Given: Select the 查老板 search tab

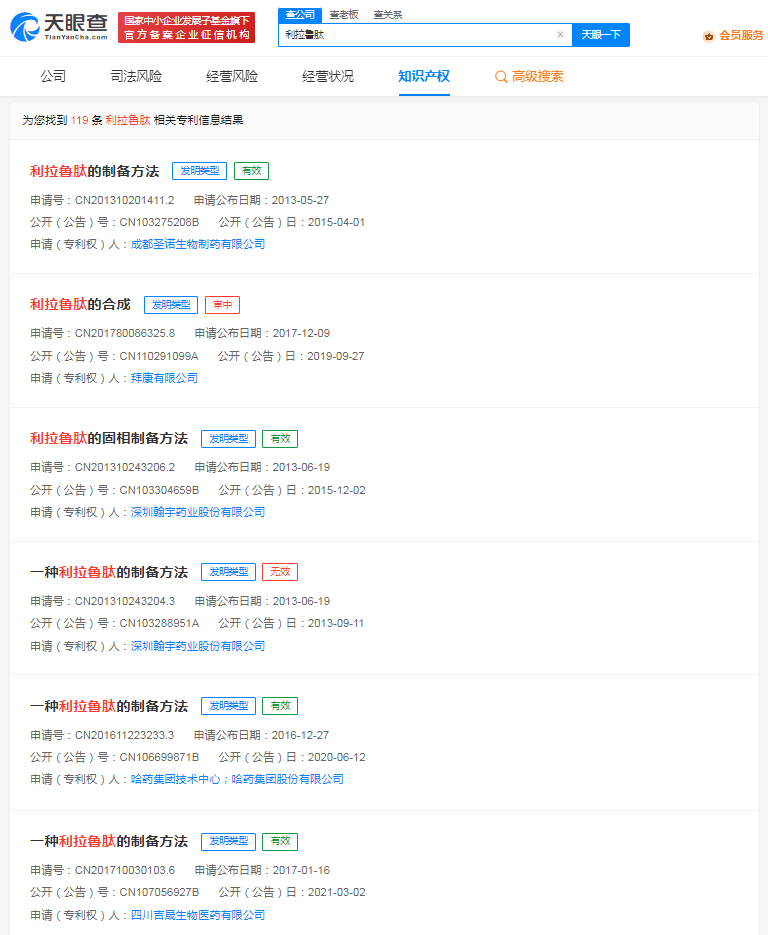Looking at the screenshot, I should (344, 15).
